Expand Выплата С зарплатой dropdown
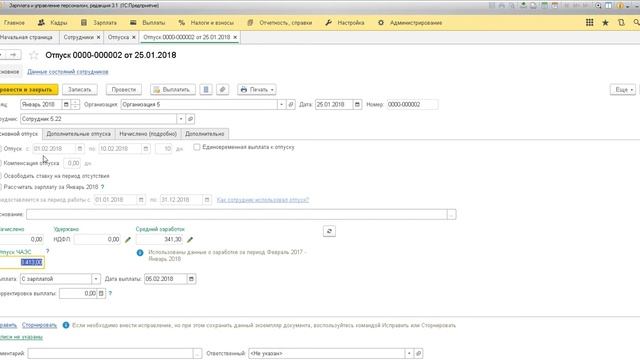Image resolution: width=640 pixels, height=360 pixels. (x=96, y=279)
